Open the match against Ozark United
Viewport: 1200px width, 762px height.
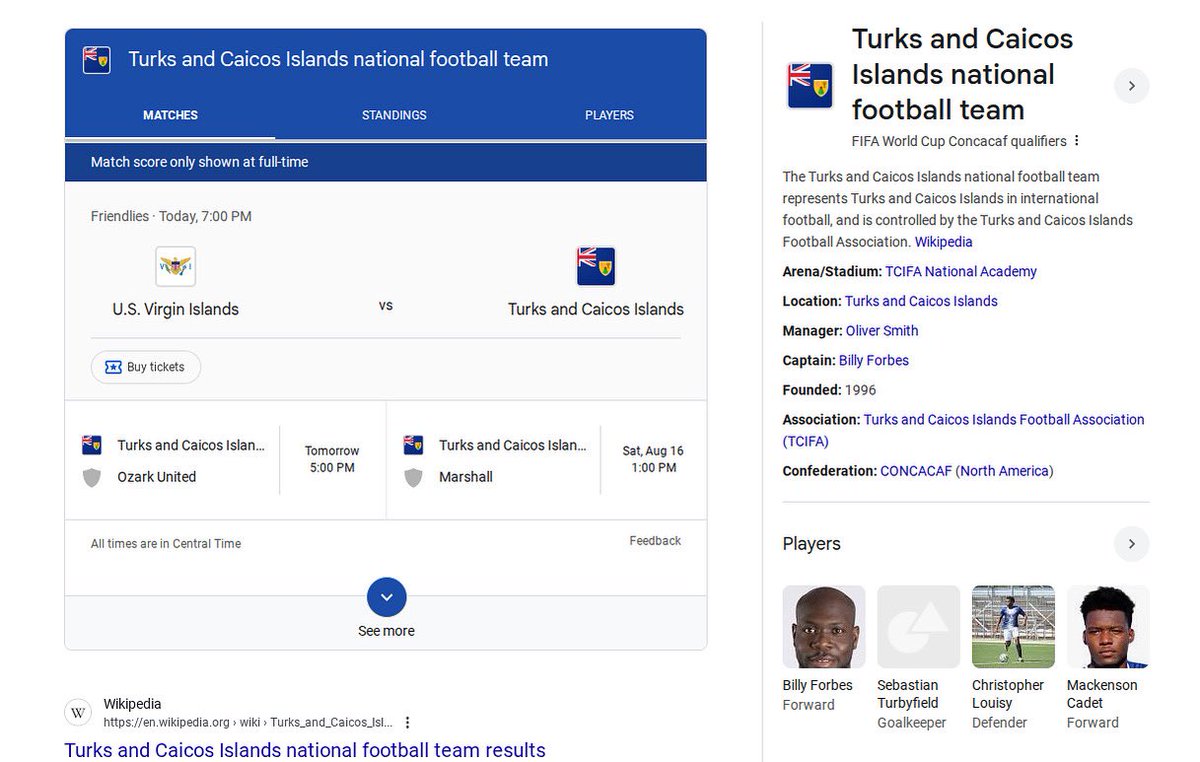pyautogui.click(x=225, y=461)
